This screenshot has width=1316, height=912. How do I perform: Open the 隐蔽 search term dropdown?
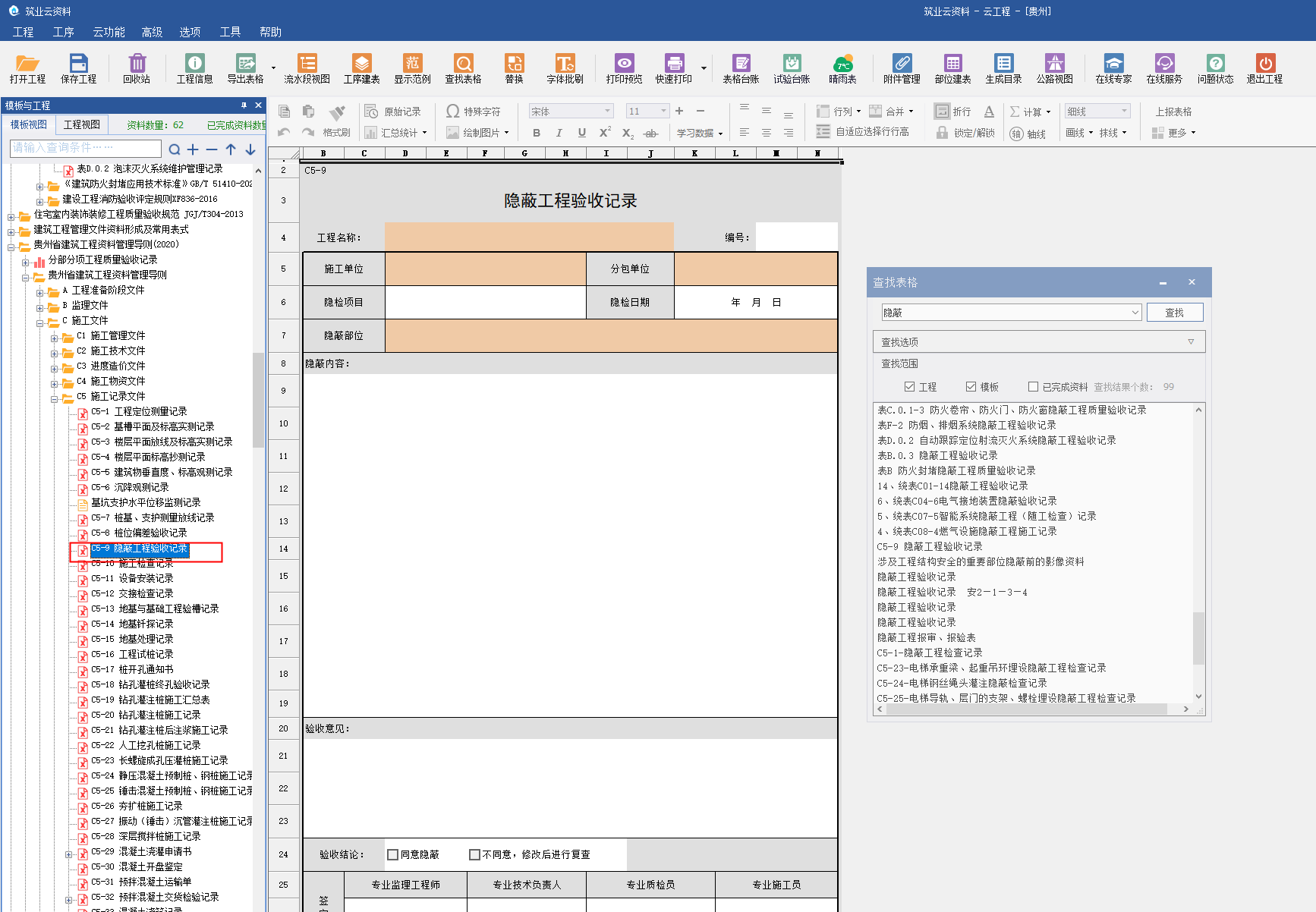tap(1135, 313)
